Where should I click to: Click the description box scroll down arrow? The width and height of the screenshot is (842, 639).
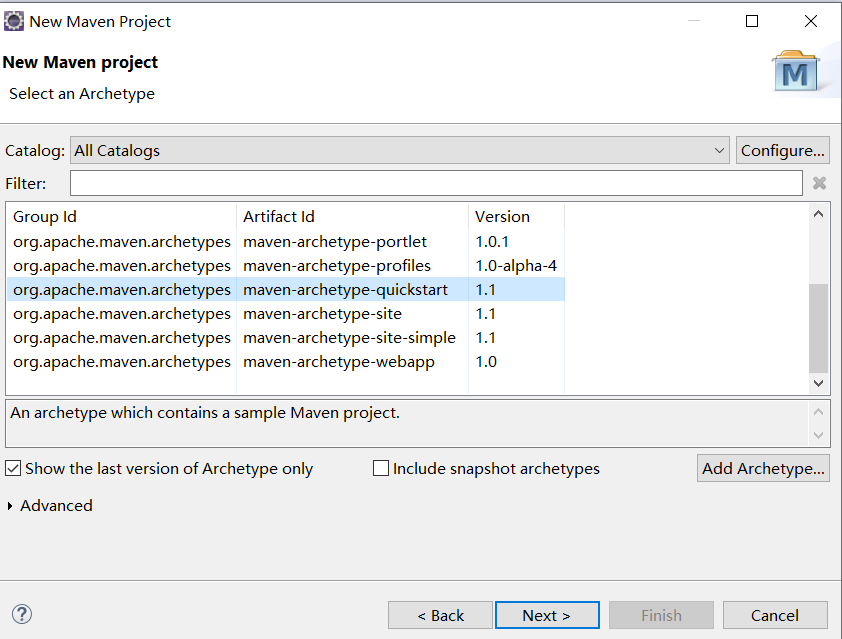click(818, 435)
